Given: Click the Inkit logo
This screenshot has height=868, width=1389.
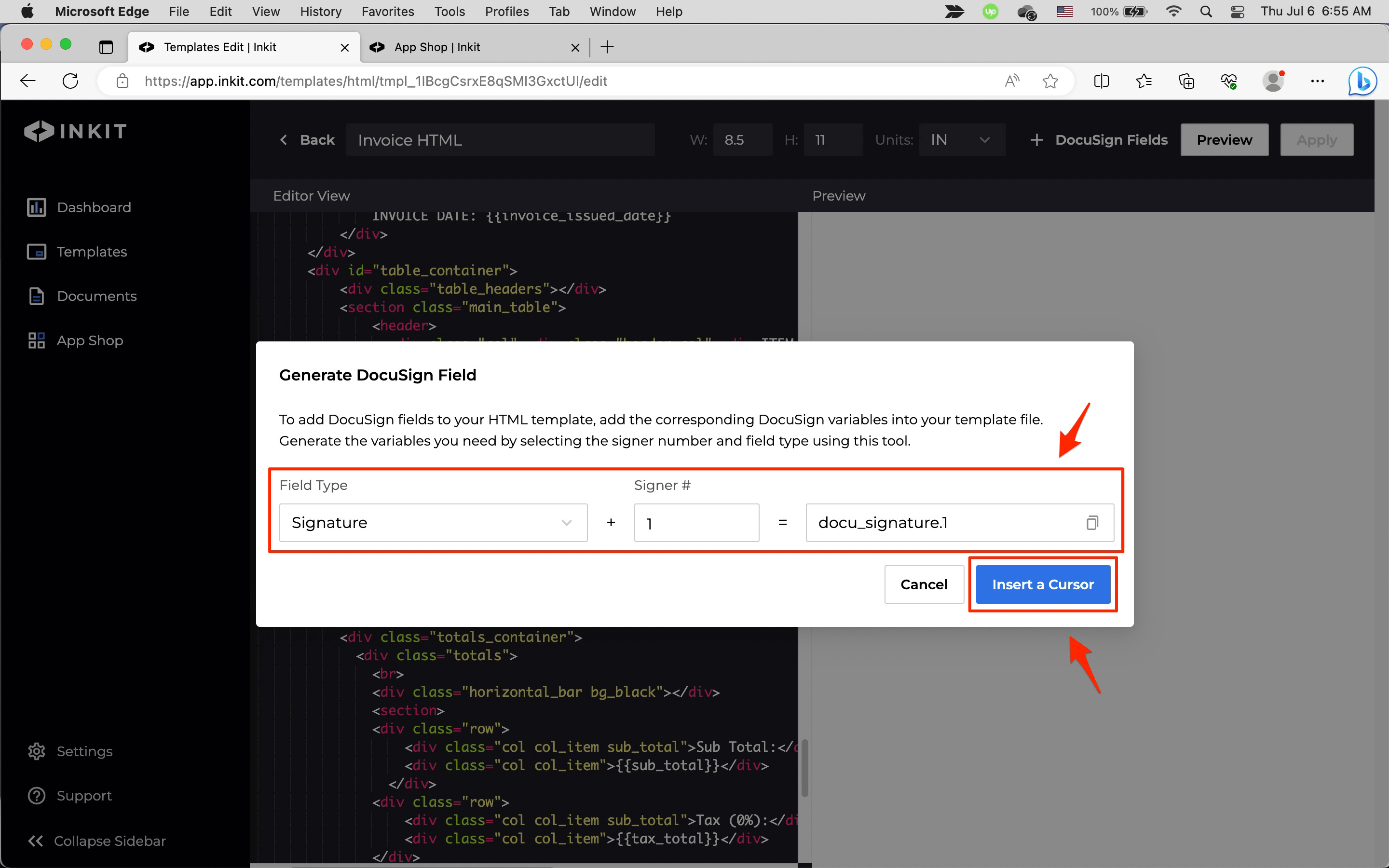Looking at the screenshot, I should pyautogui.click(x=75, y=131).
